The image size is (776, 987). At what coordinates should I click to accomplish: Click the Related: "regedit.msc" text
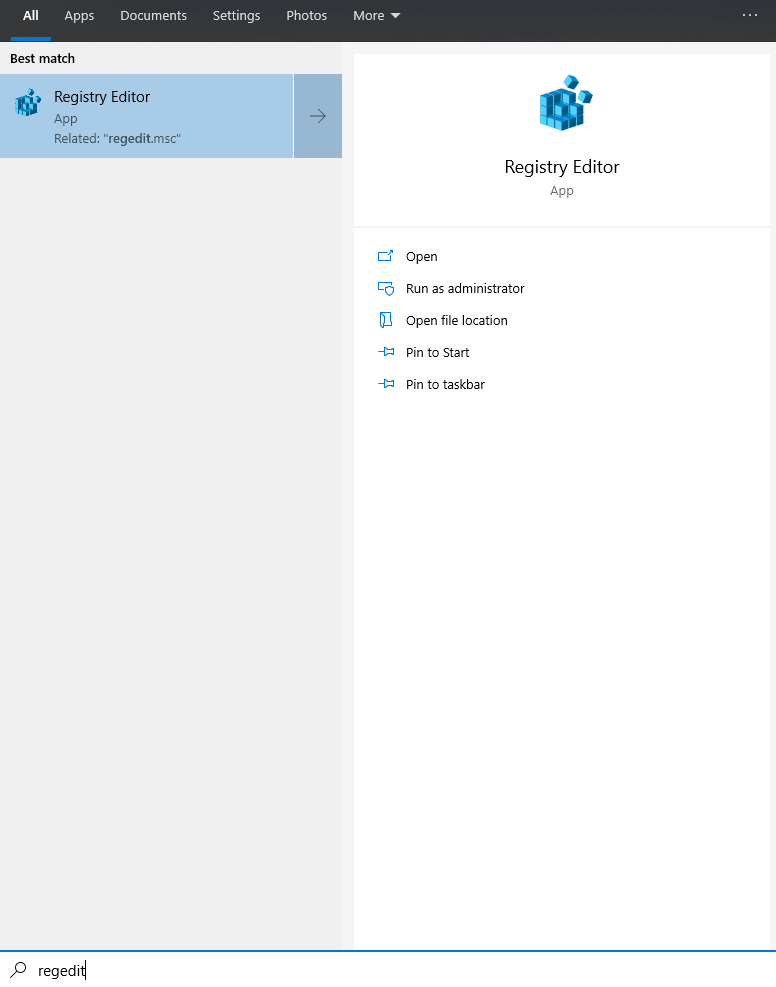[117, 138]
